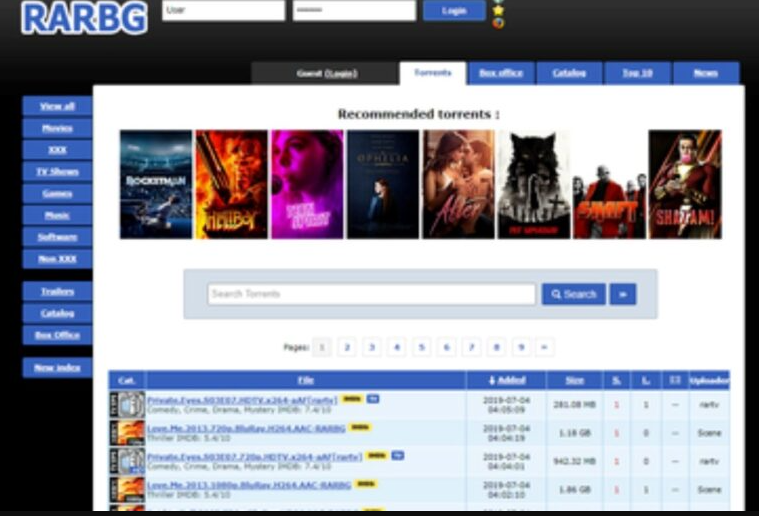This screenshot has height=516, width=759.
Task: Click the RARBG logo
Action: 84,17
